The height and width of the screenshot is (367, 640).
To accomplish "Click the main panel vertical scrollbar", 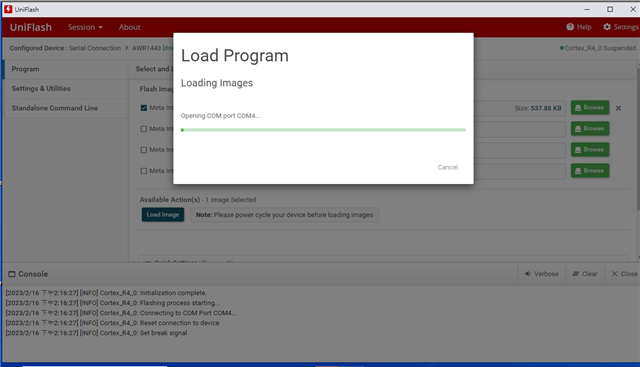I will pos(638,139).
